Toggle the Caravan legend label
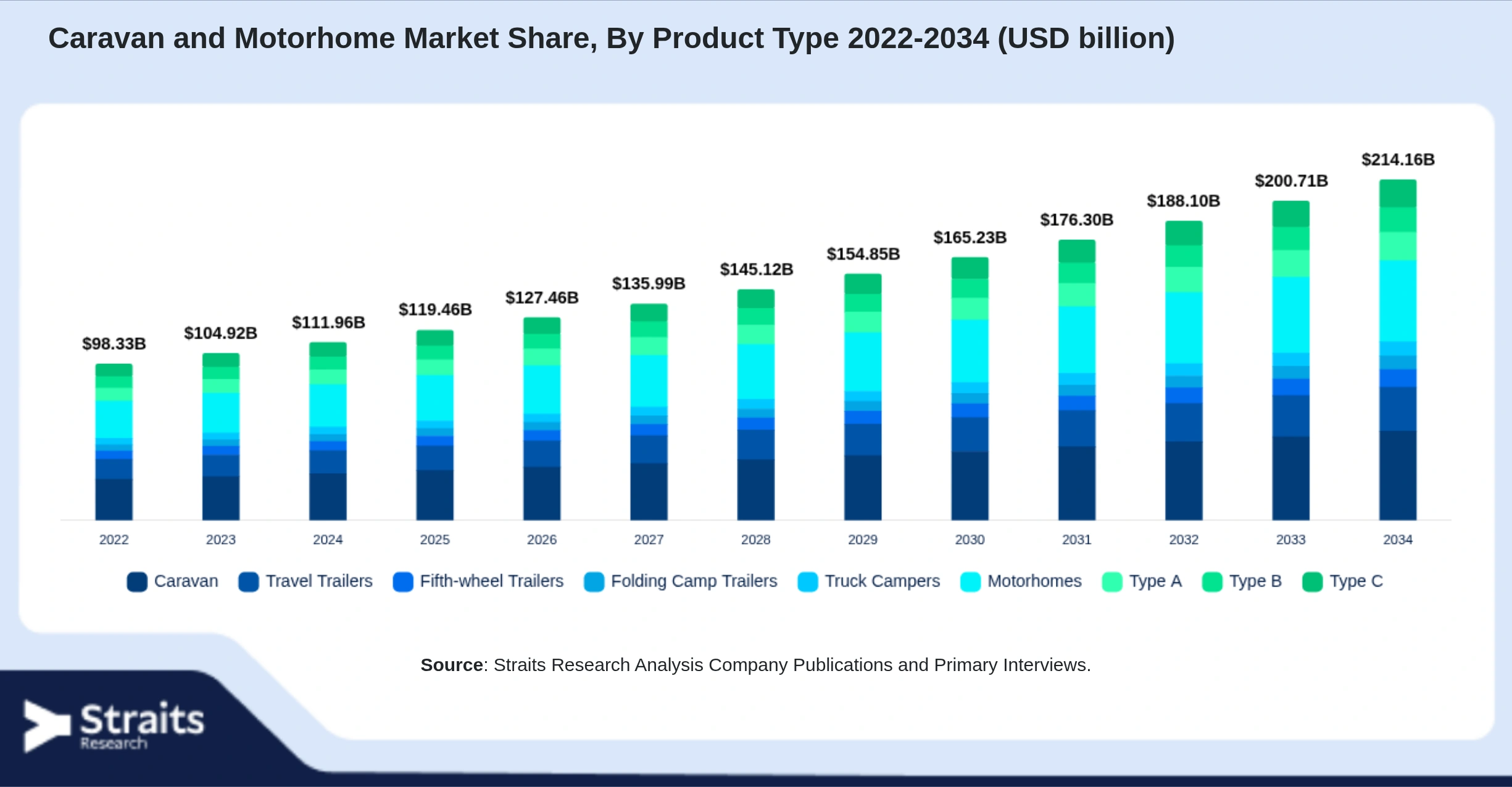 pos(186,581)
